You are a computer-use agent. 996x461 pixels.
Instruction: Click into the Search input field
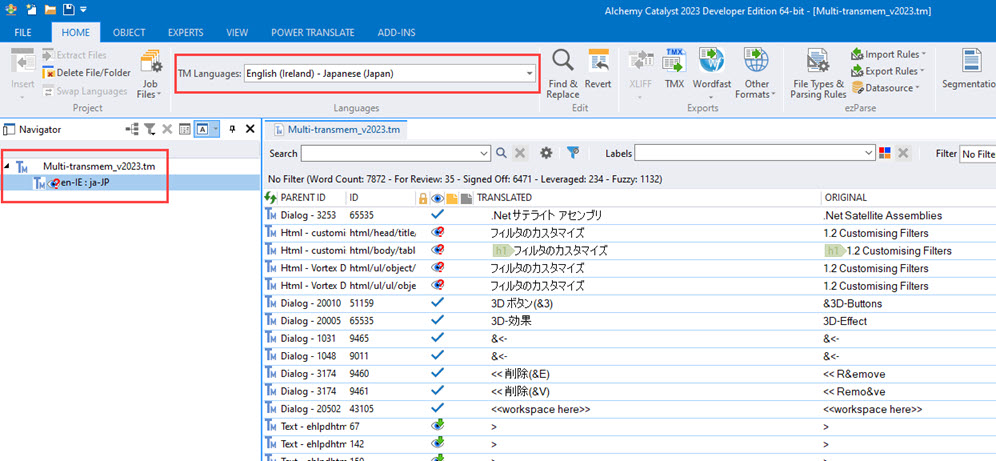click(395, 153)
